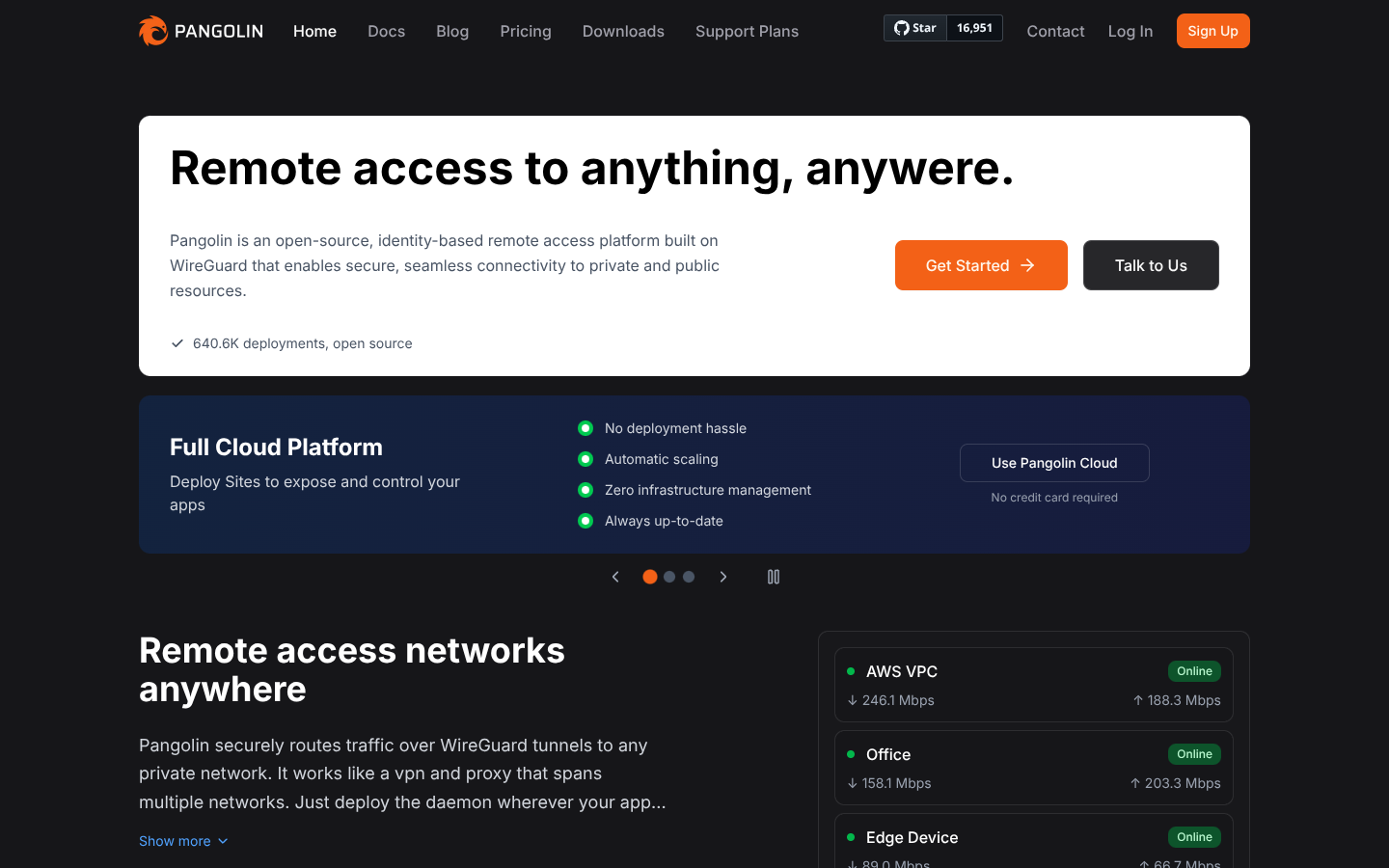Click the GitHub star count 16,951
Screen dimensions: 1389x868
(974, 28)
